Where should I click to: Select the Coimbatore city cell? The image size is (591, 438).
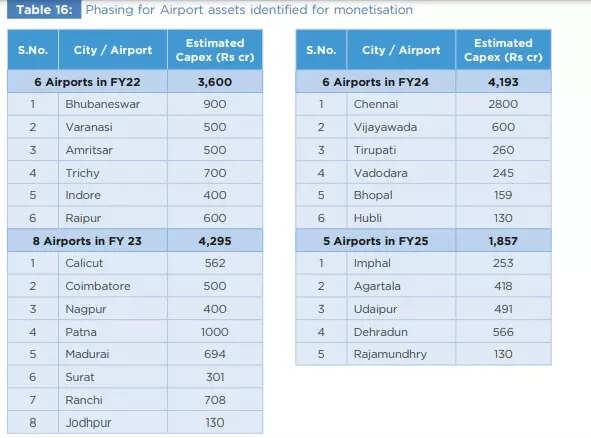113,286
